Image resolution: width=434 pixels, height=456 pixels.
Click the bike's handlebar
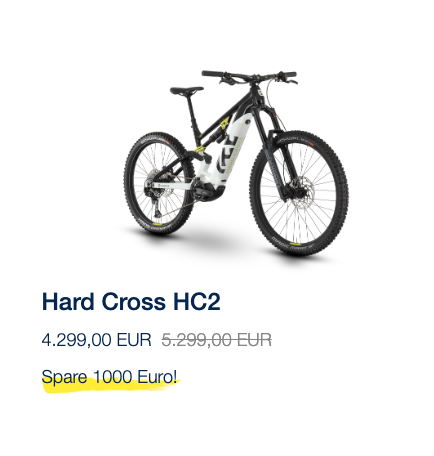click(x=249, y=77)
